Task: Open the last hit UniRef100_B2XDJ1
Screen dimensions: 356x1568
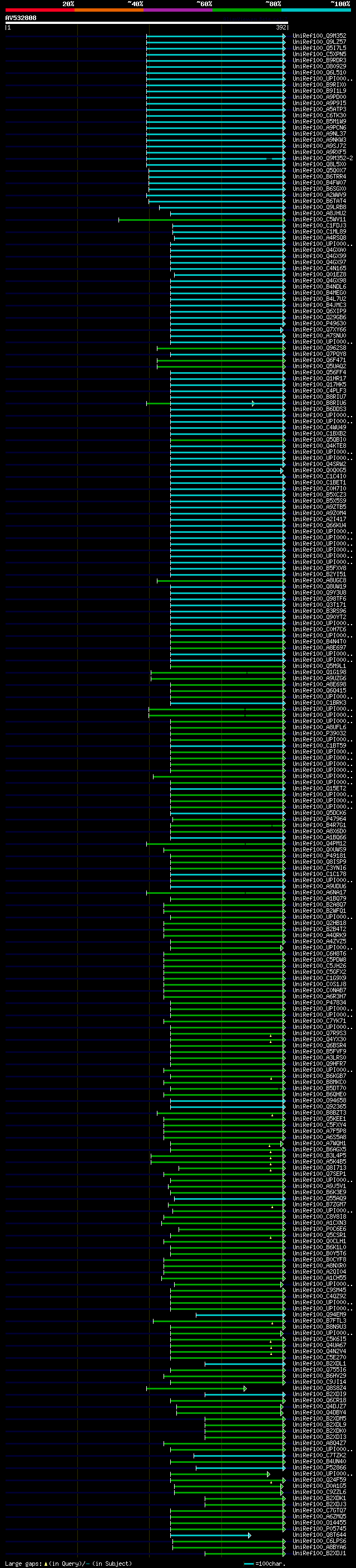Action: [x=319, y=1553]
